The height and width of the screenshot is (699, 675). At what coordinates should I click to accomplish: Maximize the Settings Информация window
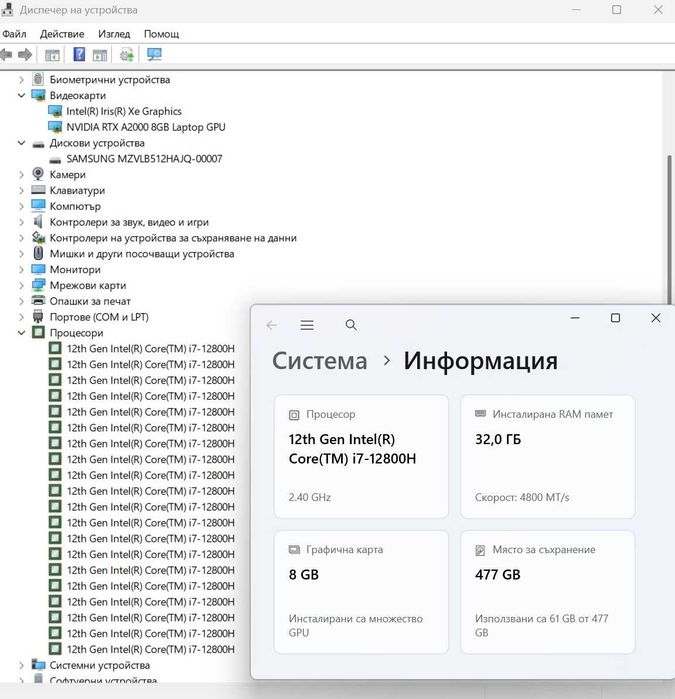[615, 318]
